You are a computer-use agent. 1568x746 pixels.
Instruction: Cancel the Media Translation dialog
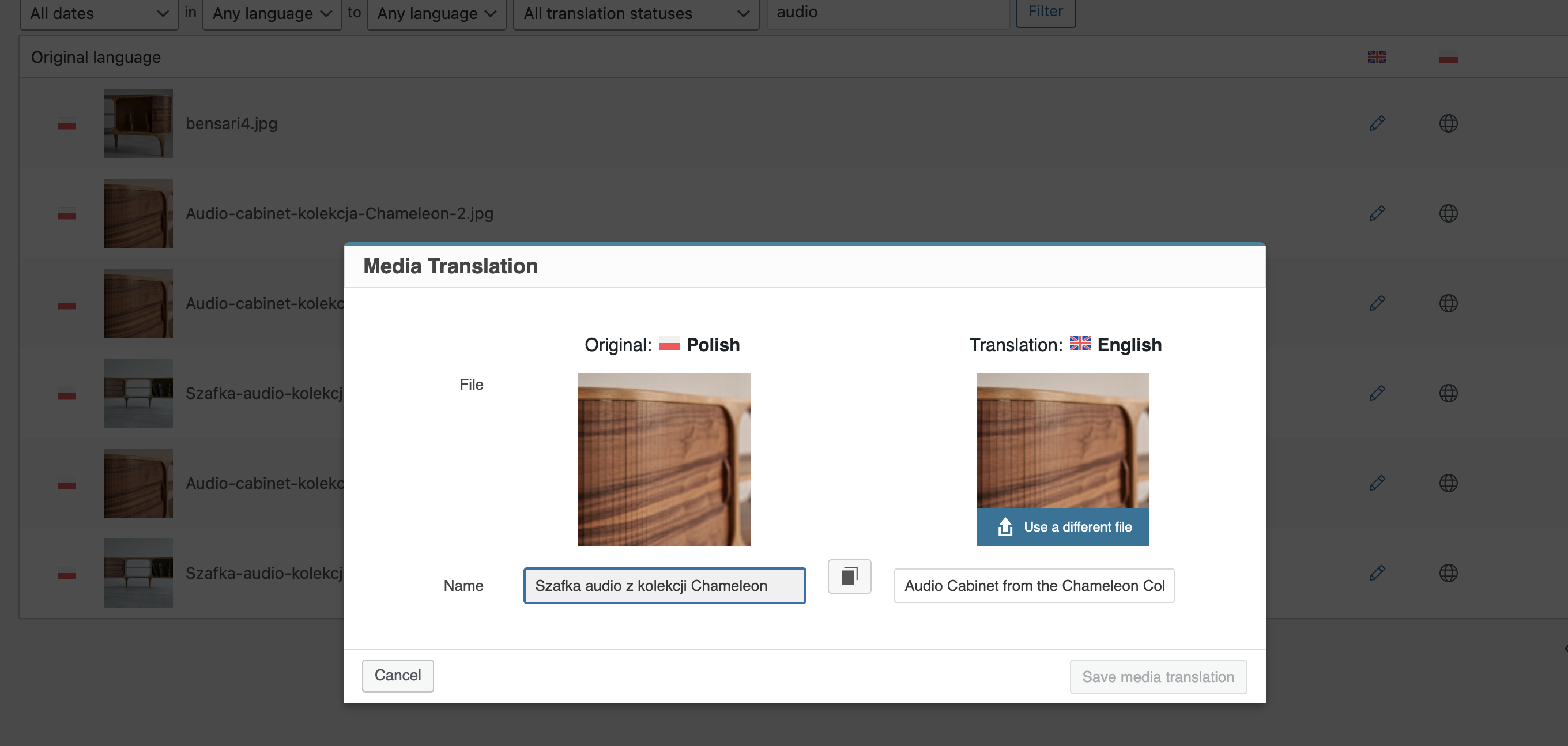tap(398, 675)
